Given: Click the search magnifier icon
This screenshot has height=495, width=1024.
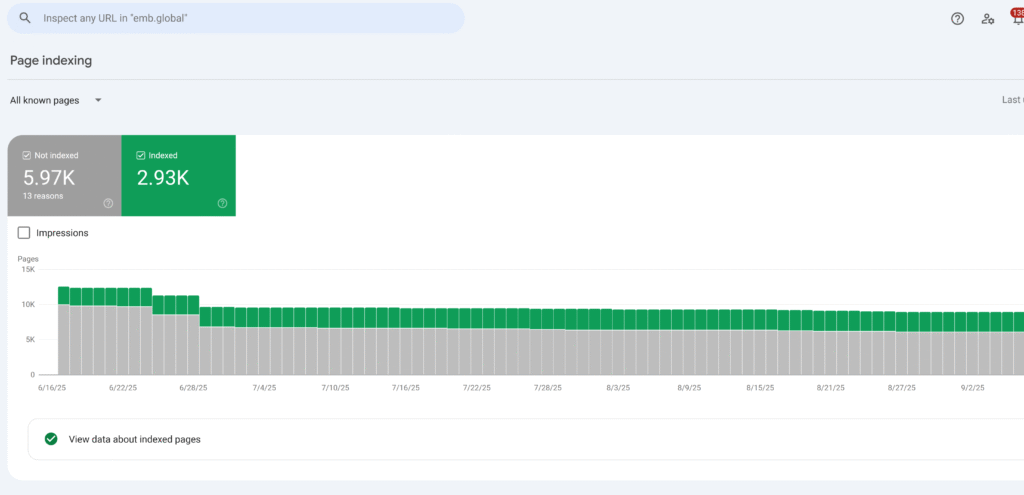Looking at the screenshot, I should 25,18.
